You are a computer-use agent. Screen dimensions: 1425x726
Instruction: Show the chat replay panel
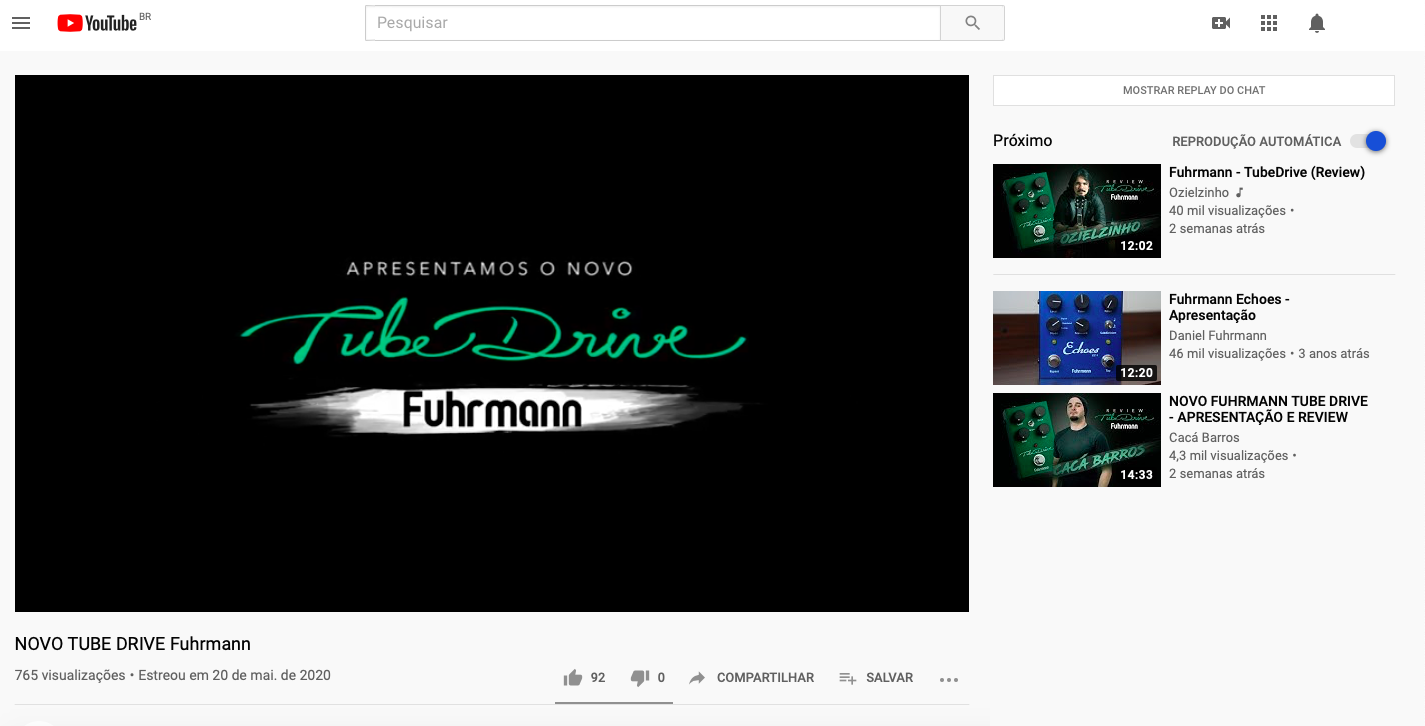pyautogui.click(x=1193, y=90)
